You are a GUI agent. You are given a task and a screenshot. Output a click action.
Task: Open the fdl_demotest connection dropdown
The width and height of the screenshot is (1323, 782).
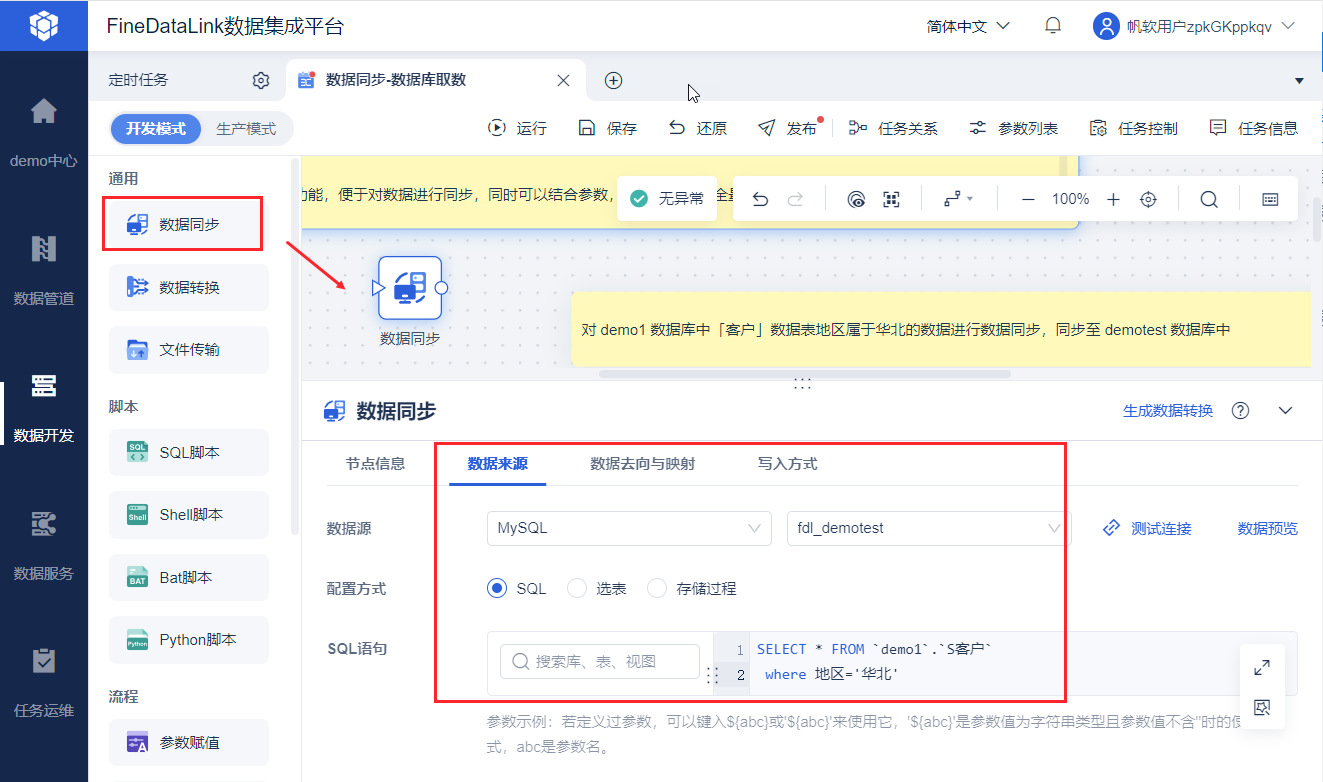[929, 528]
